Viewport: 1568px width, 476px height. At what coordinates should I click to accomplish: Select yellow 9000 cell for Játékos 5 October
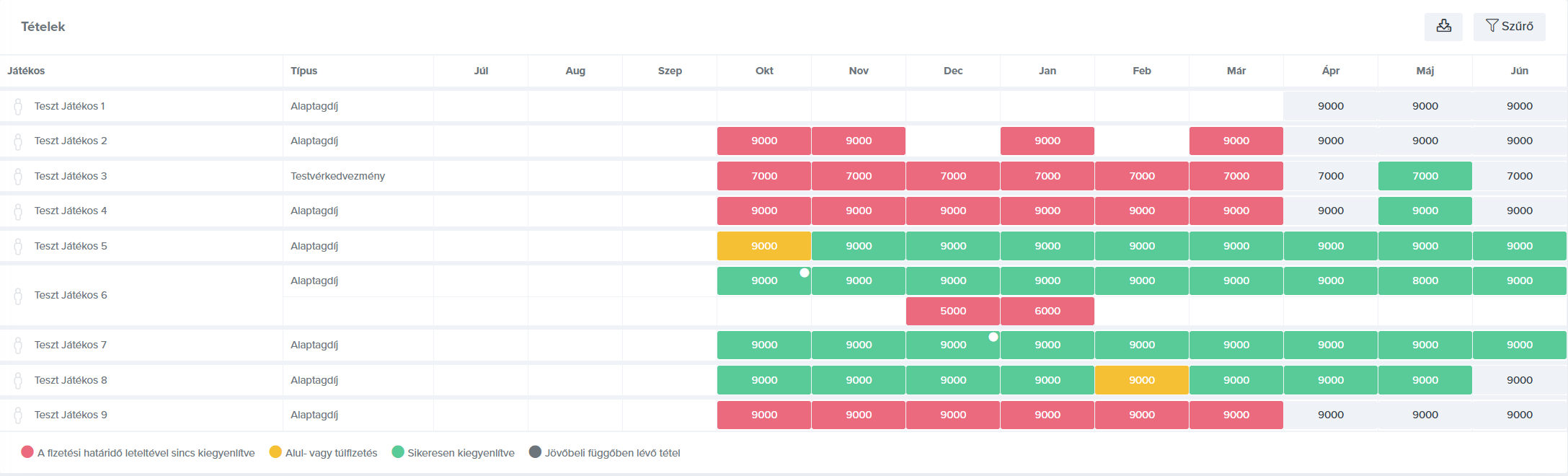tap(764, 246)
